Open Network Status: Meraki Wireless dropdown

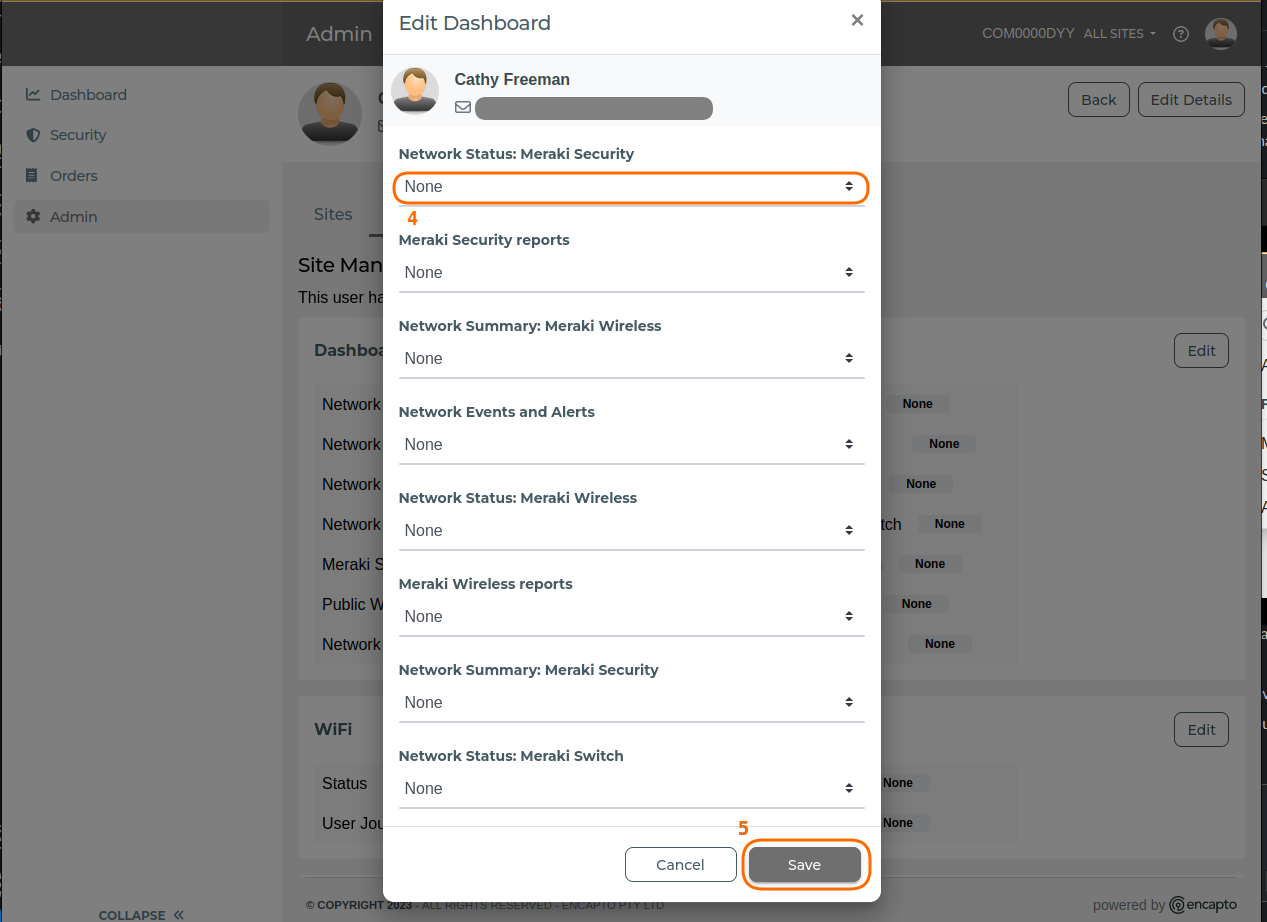(x=631, y=531)
